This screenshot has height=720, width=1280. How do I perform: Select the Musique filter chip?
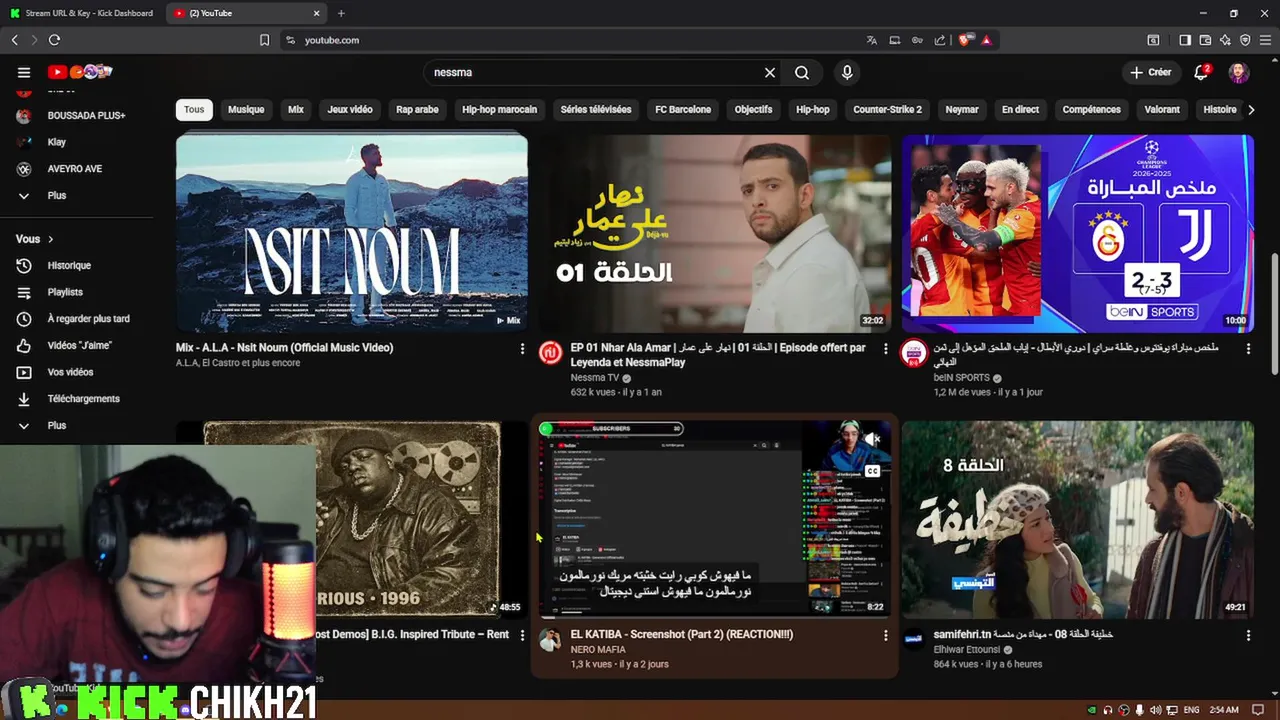point(246,110)
